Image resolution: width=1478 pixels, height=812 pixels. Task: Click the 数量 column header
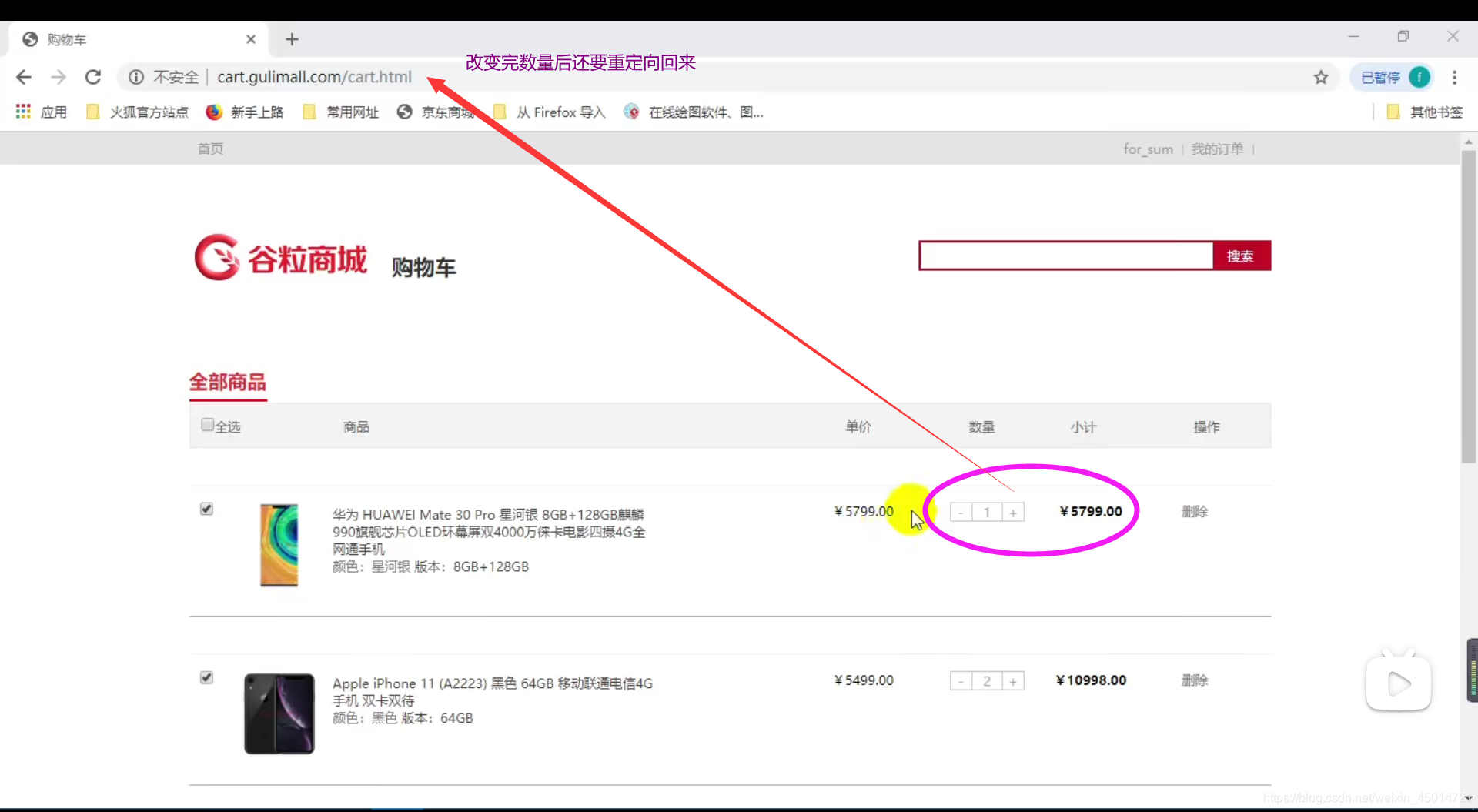(981, 426)
